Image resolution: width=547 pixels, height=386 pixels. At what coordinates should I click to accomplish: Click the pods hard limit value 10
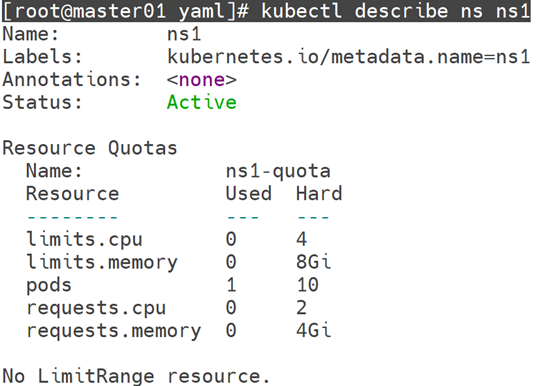(307, 285)
